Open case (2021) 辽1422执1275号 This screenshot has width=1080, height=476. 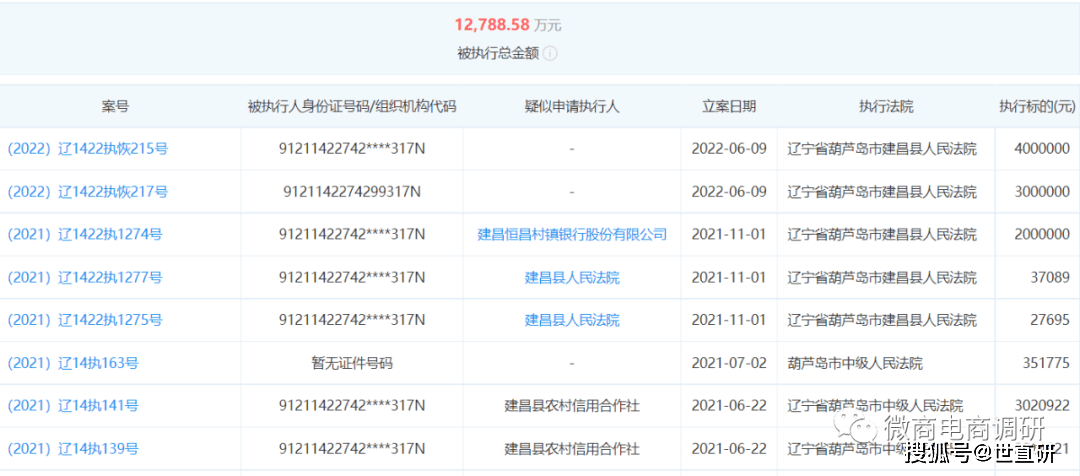click(x=85, y=321)
